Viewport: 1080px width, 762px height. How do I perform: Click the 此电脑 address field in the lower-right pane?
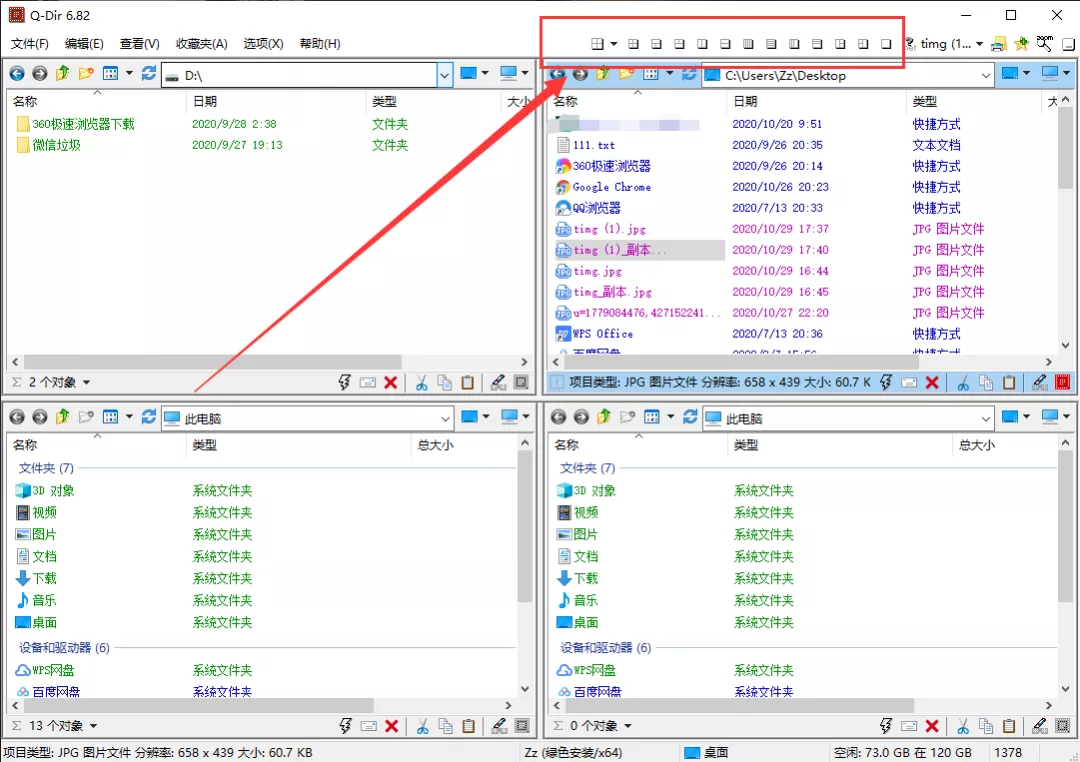[x=849, y=418]
